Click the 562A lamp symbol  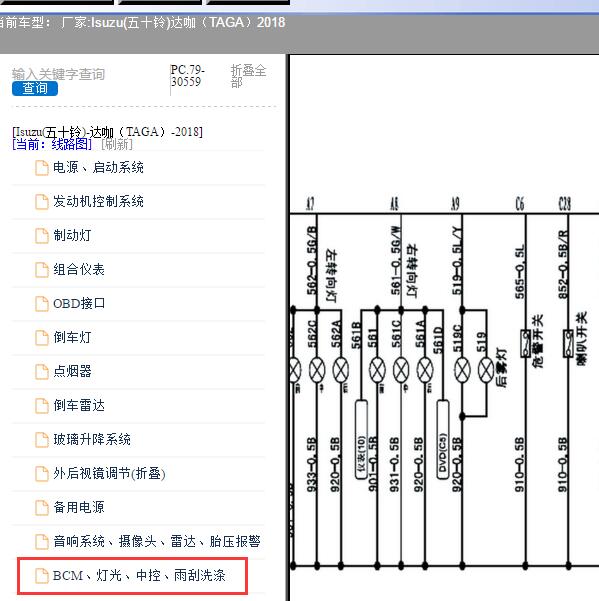click(x=341, y=370)
